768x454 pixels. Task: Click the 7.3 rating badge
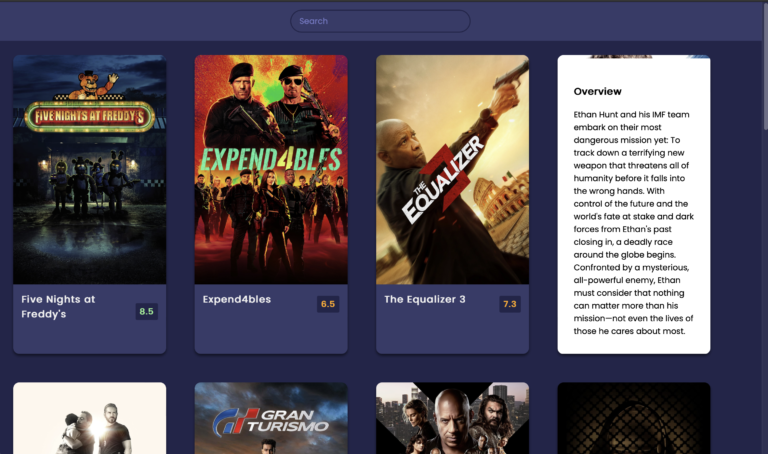tap(509, 304)
